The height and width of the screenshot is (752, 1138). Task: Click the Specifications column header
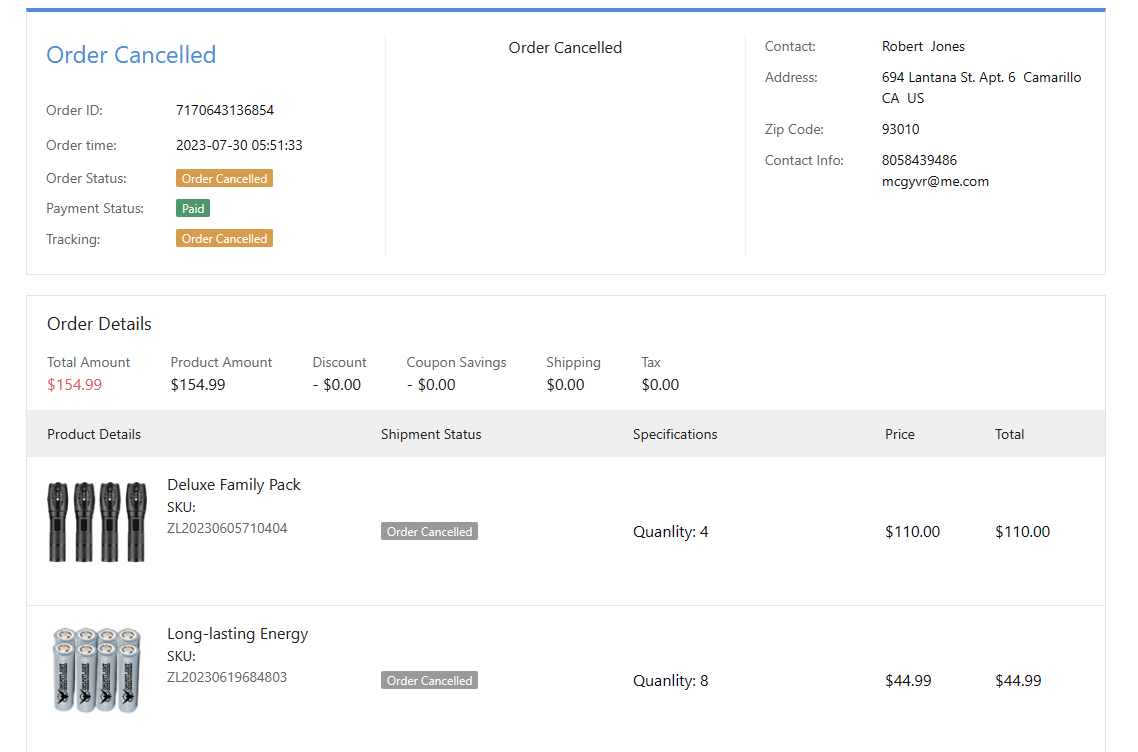pos(675,435)
